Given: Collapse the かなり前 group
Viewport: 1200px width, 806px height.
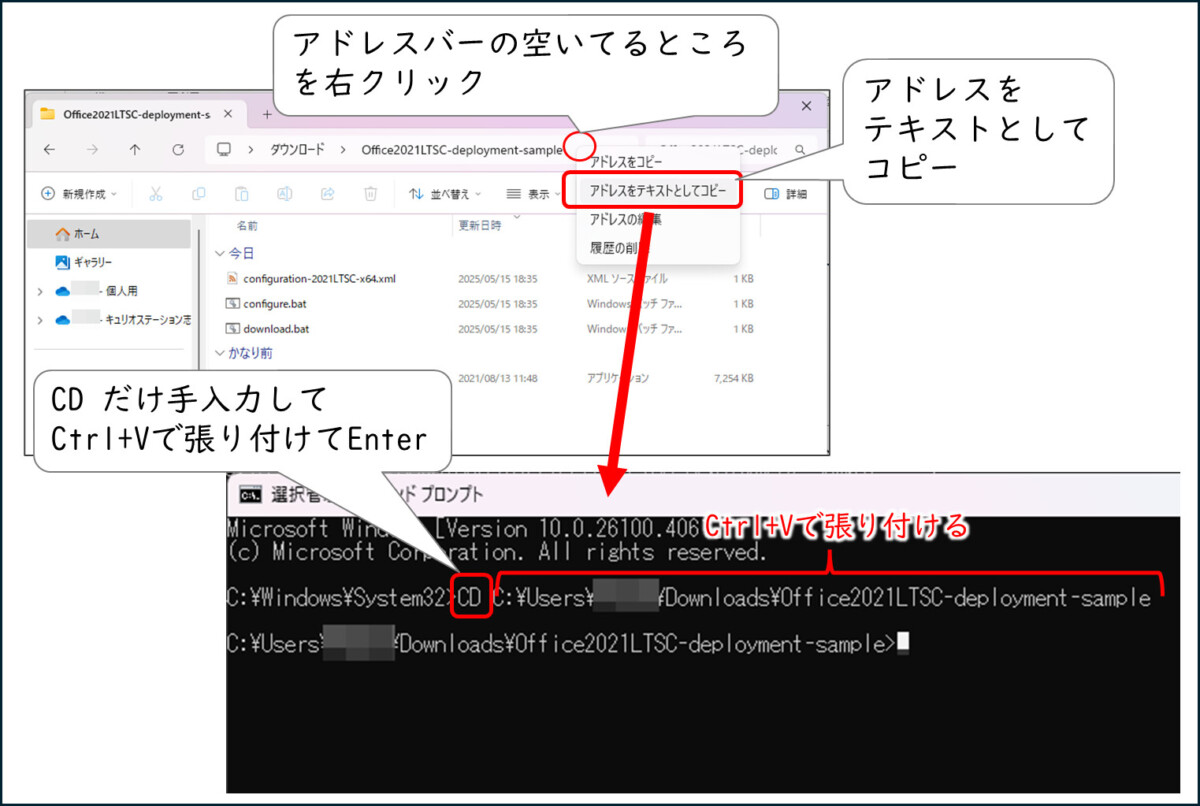Looking at the screenshot, I should point(220,353).
